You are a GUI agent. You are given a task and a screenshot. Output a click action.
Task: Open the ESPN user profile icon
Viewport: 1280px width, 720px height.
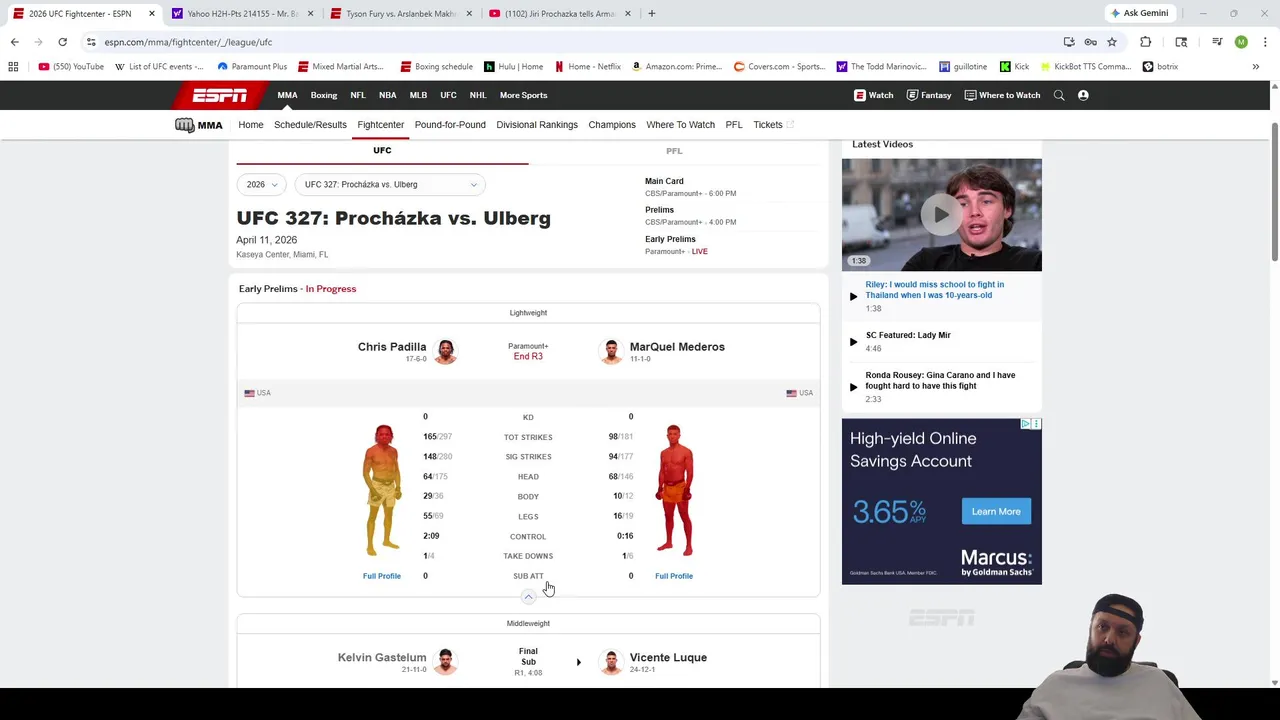[x=1083, y=95]
